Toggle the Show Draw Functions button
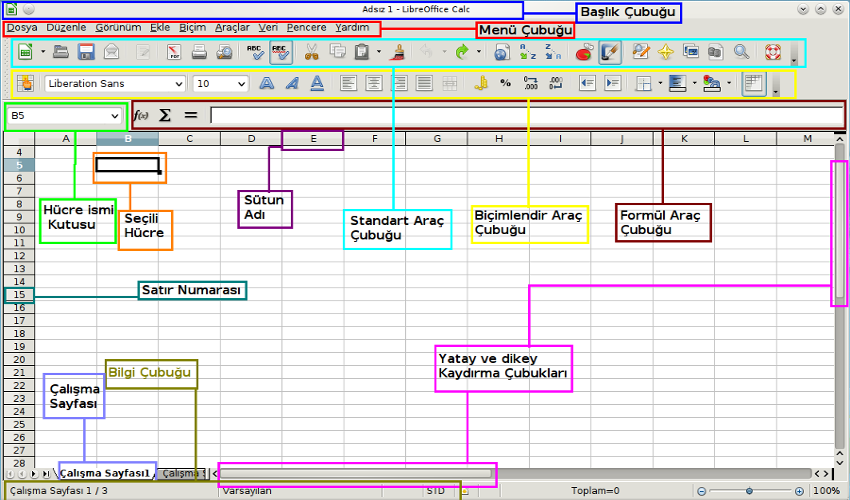 pos(610,51)
